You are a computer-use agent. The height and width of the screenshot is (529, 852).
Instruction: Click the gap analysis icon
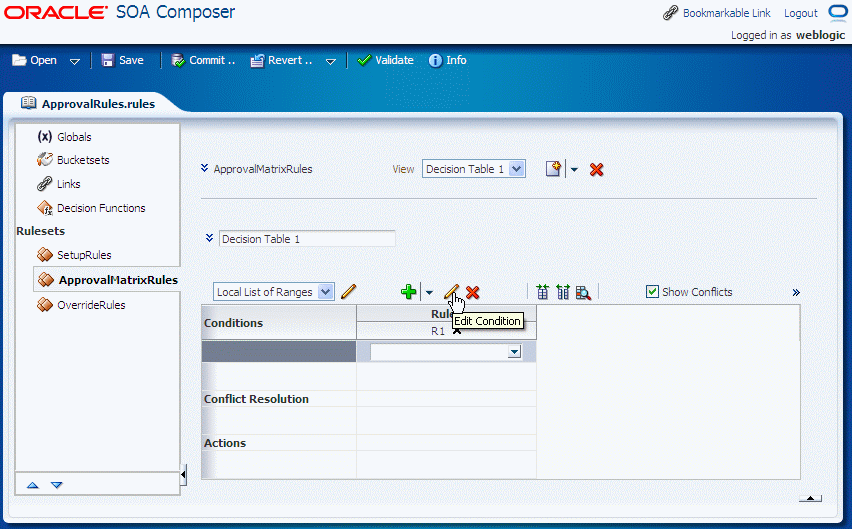tap(583, 292)
